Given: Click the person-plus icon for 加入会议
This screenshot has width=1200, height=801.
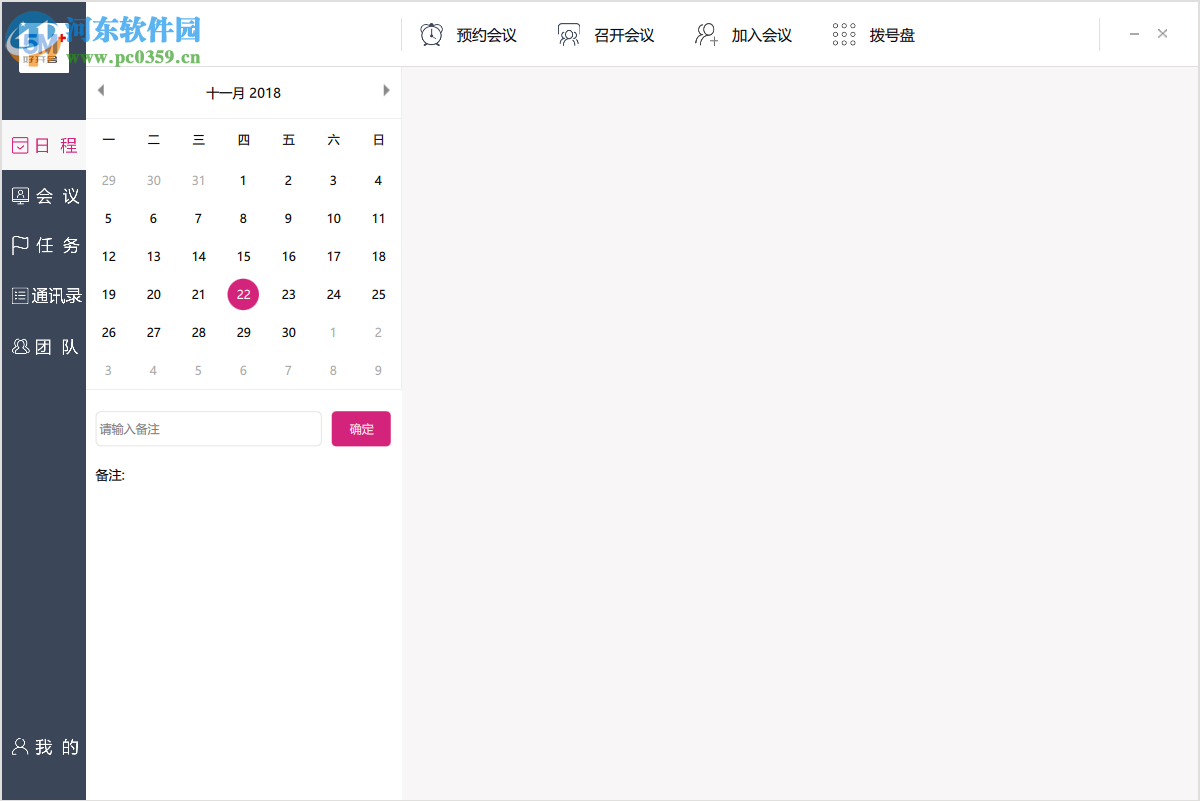Looking at the screenshot, I should [706, 33].
